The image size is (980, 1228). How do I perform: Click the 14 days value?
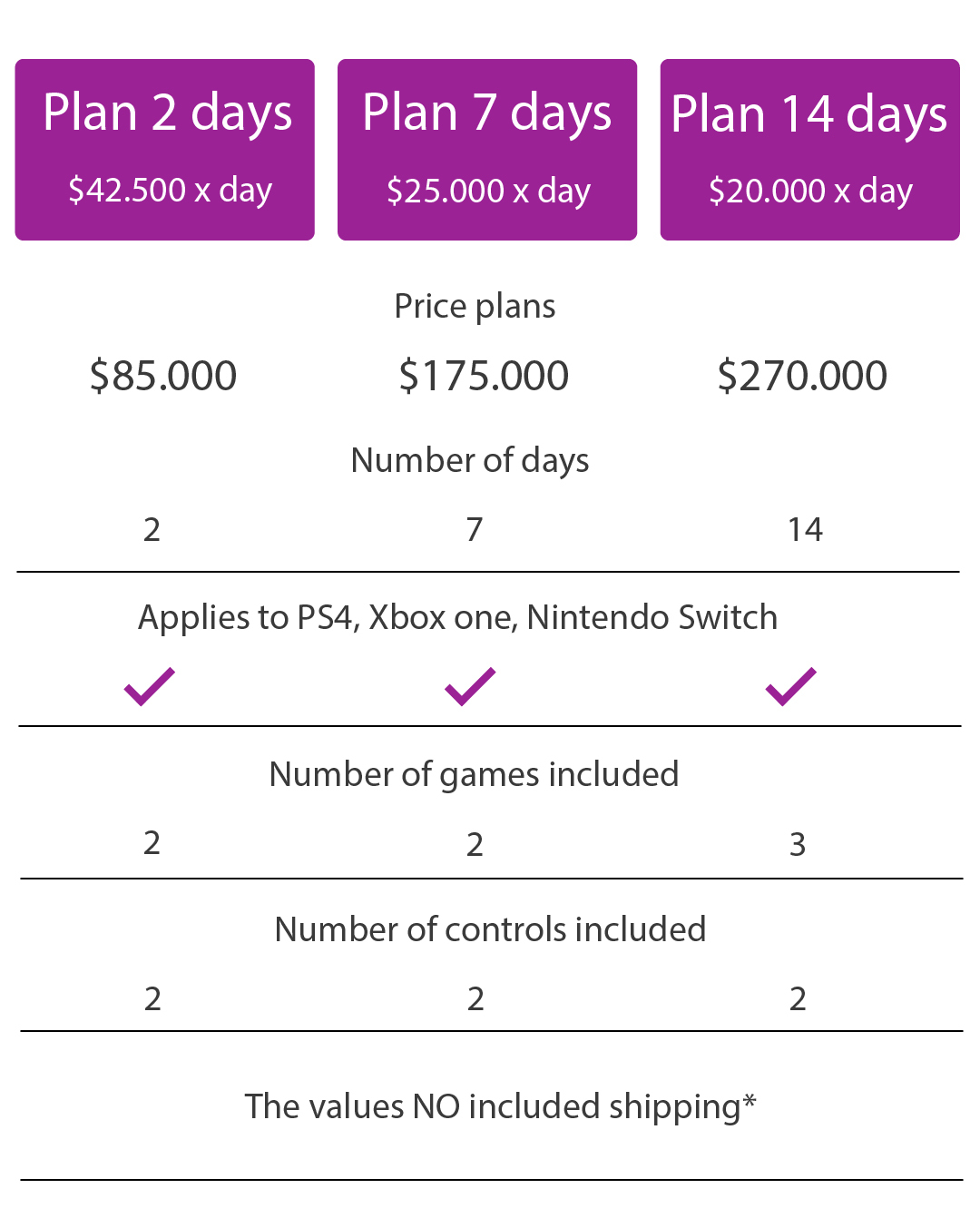tap(805, 529)
